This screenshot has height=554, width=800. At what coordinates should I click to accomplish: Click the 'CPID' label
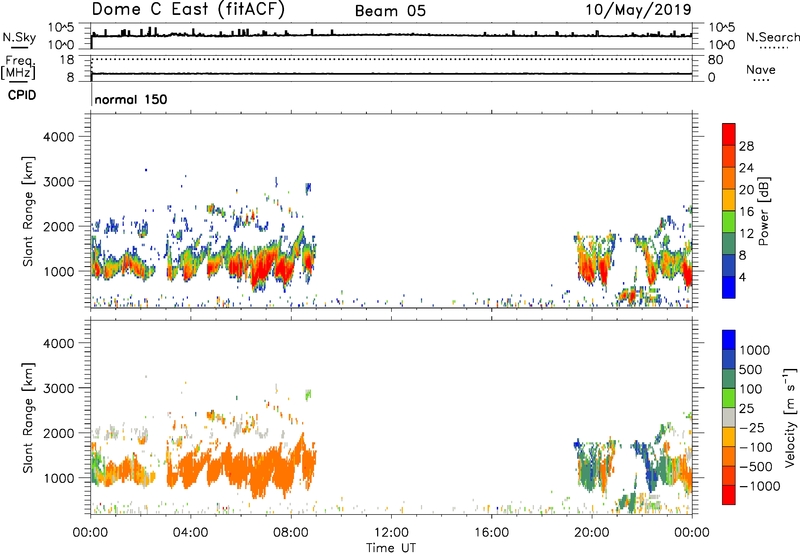point(22,95)
